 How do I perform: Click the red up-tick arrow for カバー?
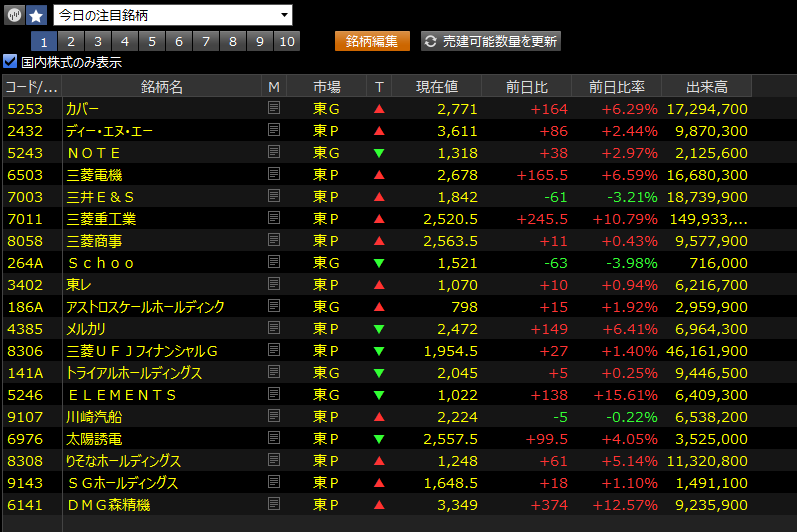pyautogui.click(x=379, y=109)
